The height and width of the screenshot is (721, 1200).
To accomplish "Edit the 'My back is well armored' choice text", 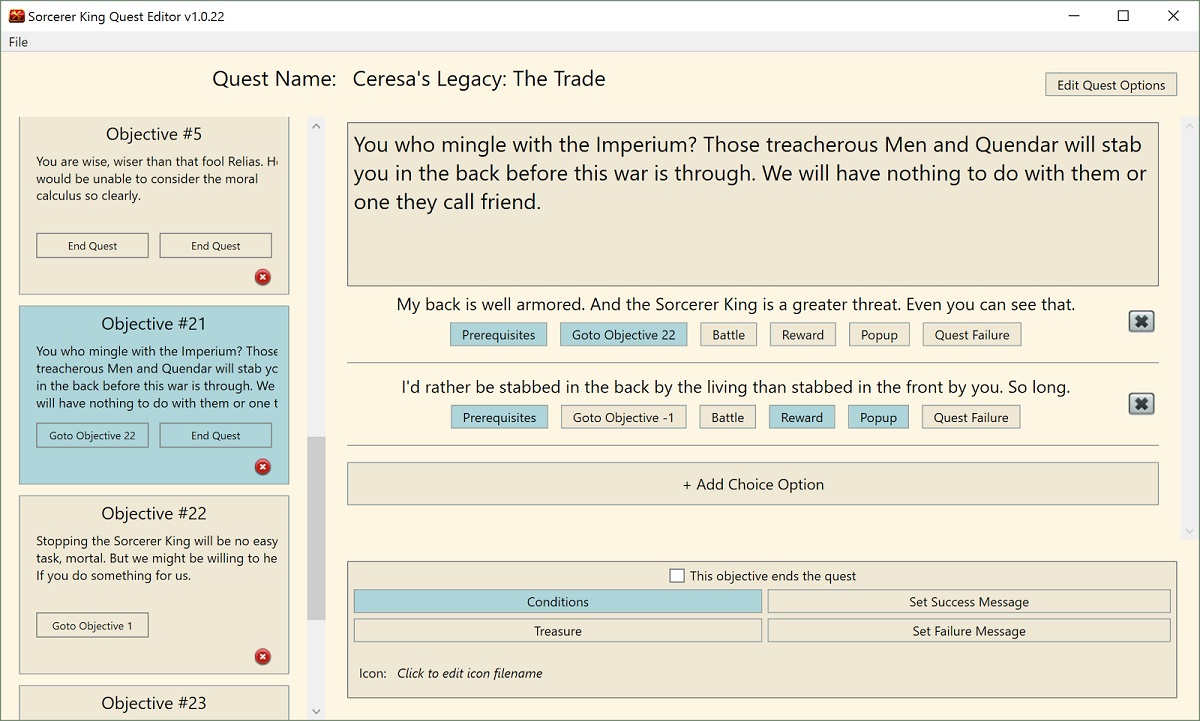I will [x=736, y=305].
